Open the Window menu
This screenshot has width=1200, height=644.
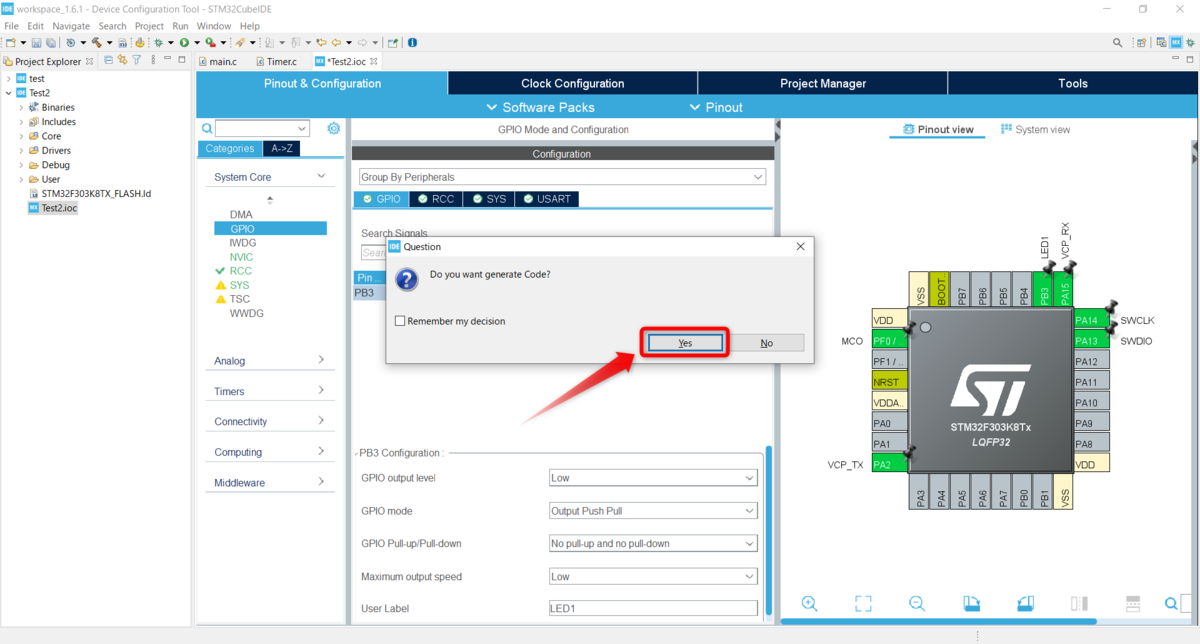(214, 26)
